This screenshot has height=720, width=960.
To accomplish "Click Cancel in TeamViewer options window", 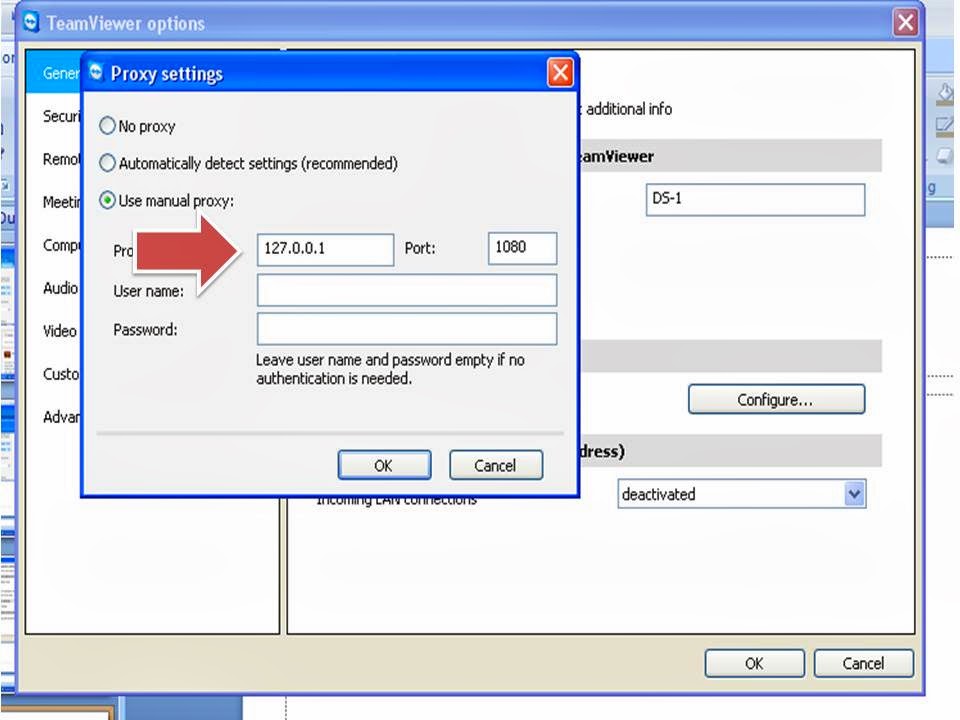I will (863, 663).
